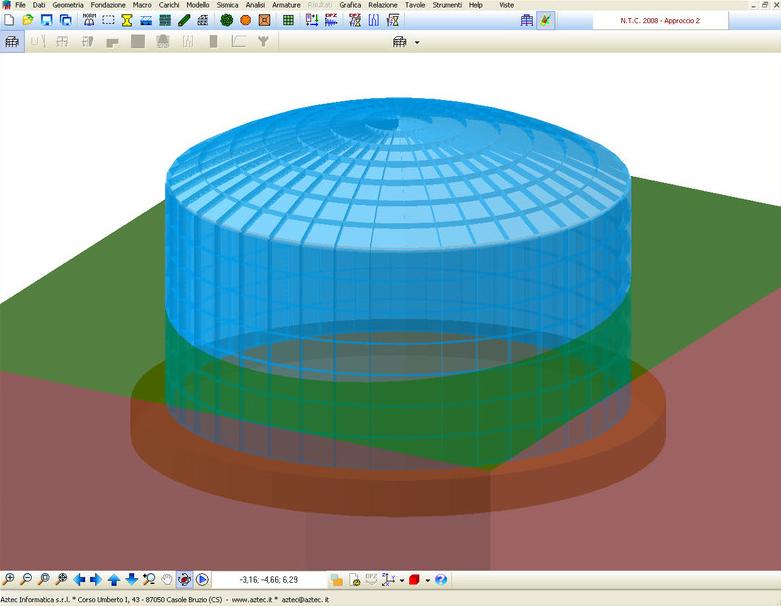Click the N.T.C. 2008 - Approccio 2 label

[661, 20]
